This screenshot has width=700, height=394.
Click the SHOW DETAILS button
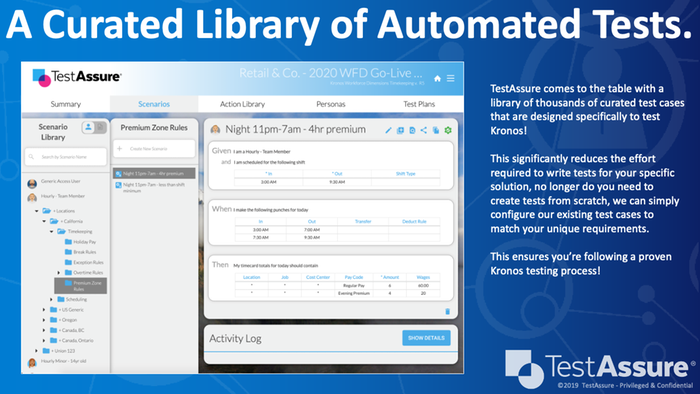(426, 338)
